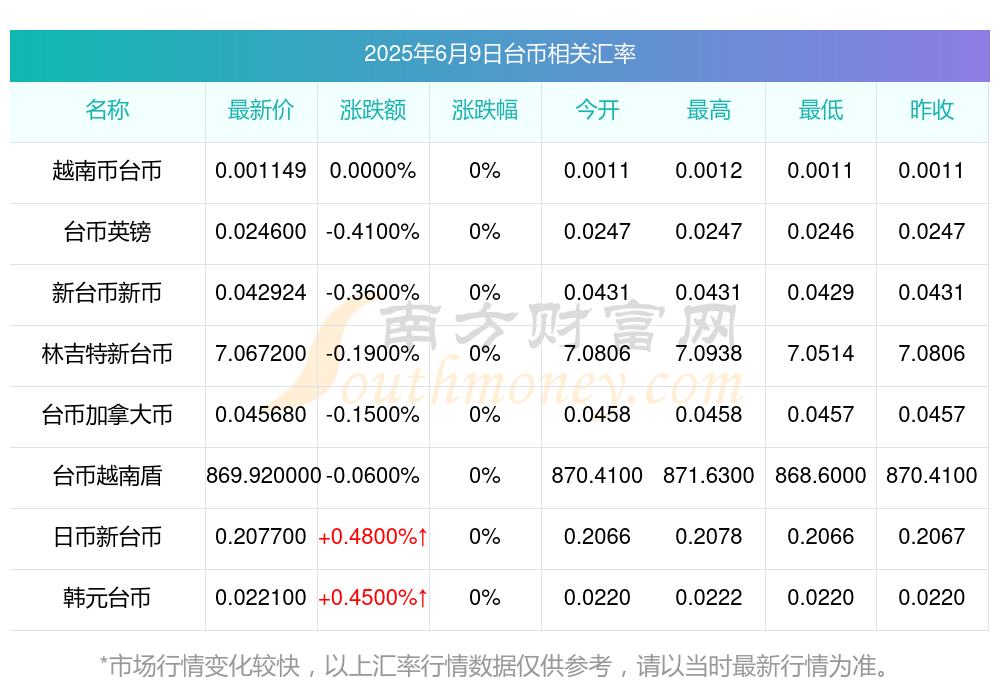Viewport: 1000px width, 698px height.
Task: Select the 台币越南盾 row name
Action: (x=107, y=476)
